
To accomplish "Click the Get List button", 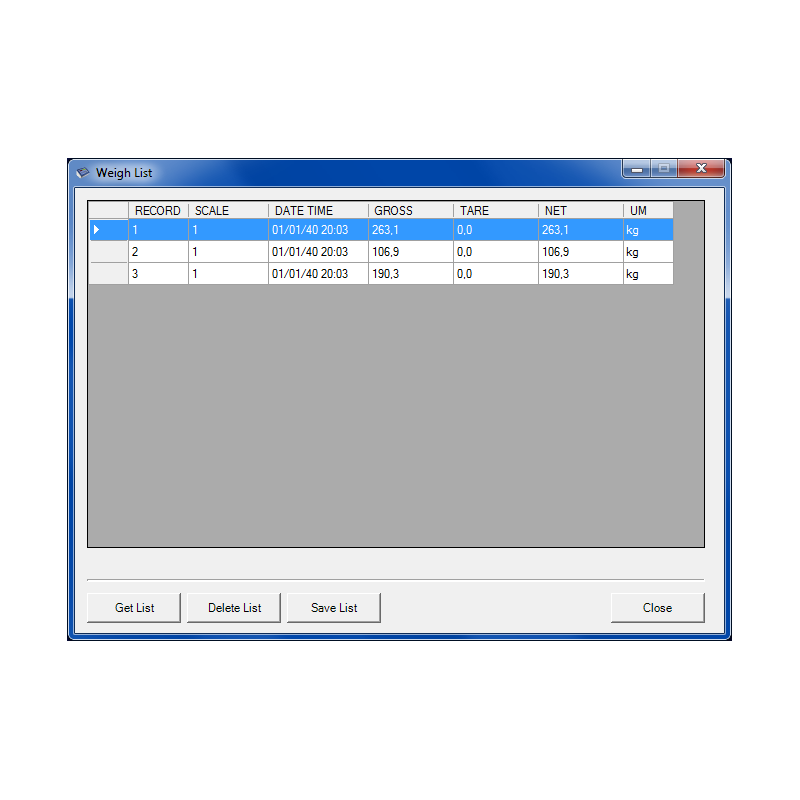I will click(134, 608).
